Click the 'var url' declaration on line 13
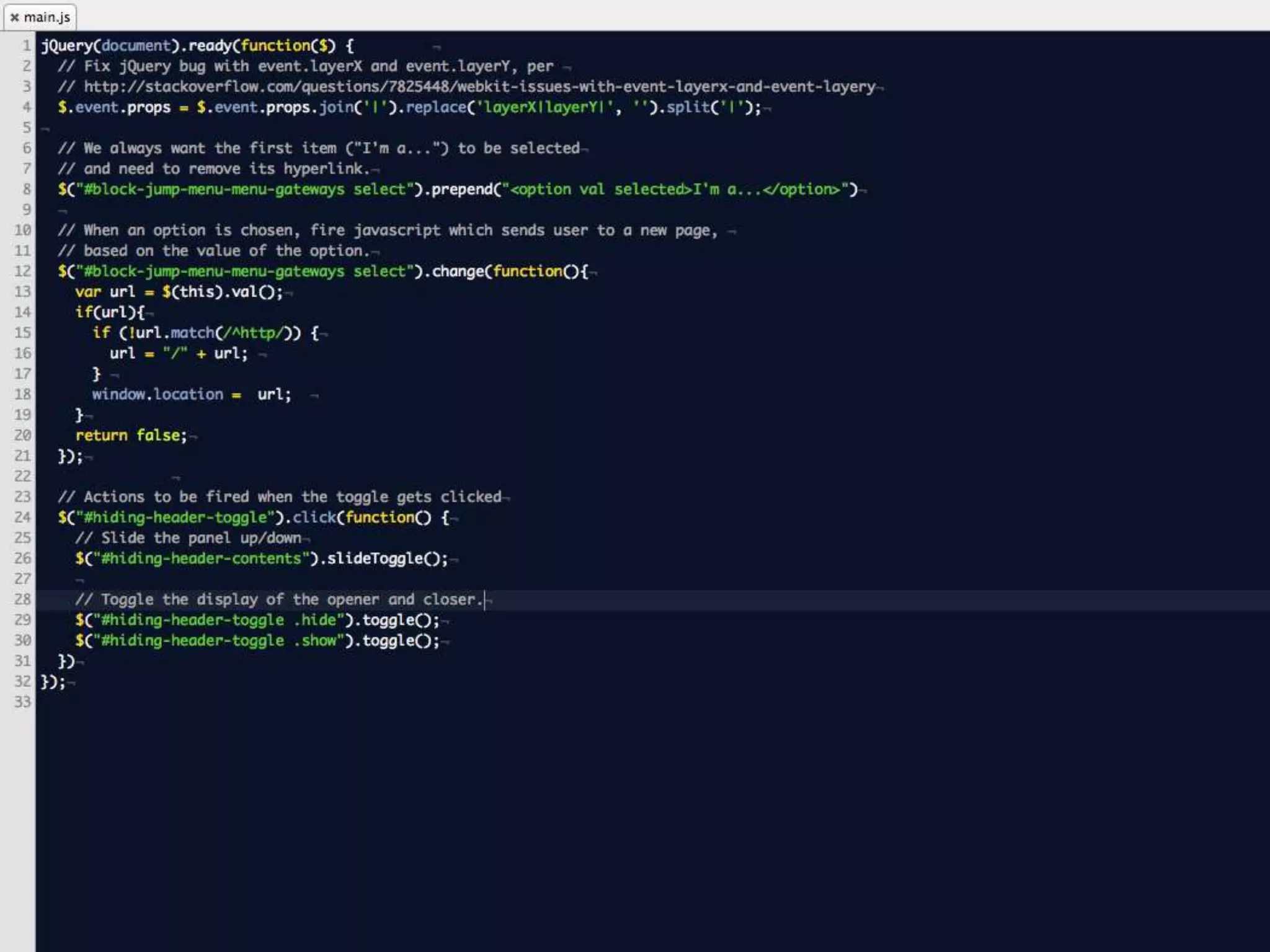 [105, 291]
